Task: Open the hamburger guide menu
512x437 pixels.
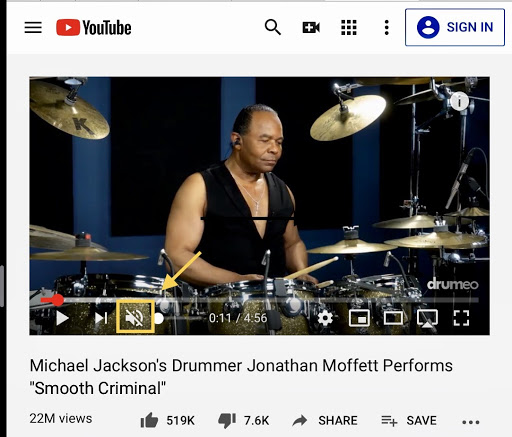Action: pos(33,27)
